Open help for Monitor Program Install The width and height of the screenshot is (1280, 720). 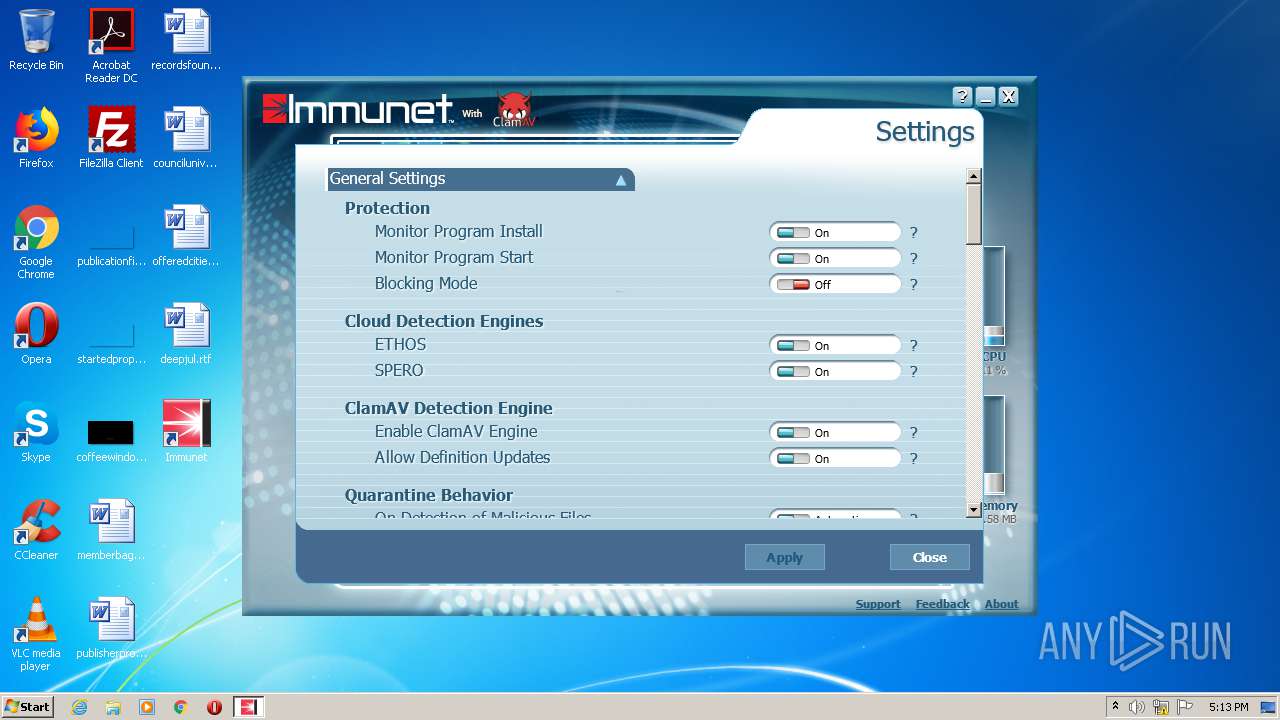[x=913, y=232]
